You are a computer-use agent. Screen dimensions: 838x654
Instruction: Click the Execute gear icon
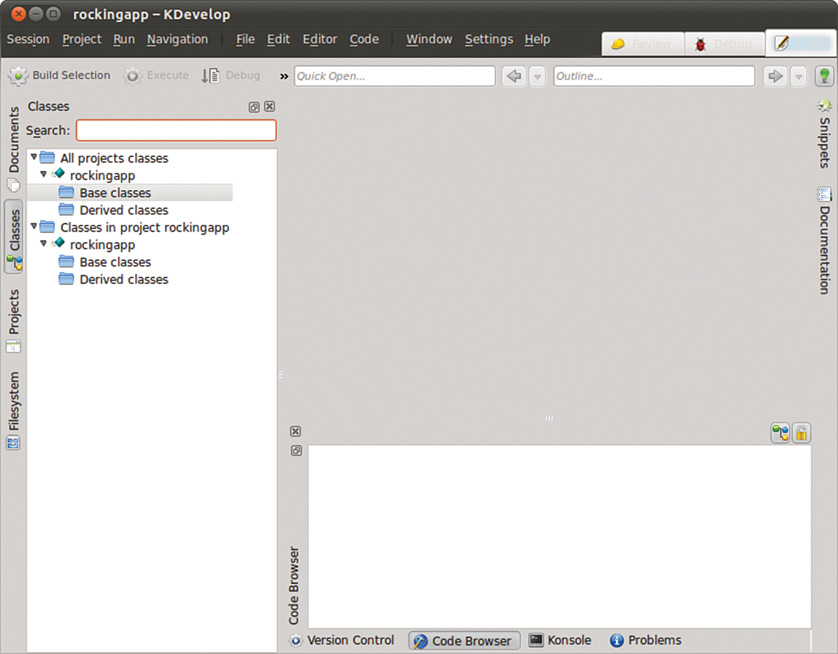133,76
